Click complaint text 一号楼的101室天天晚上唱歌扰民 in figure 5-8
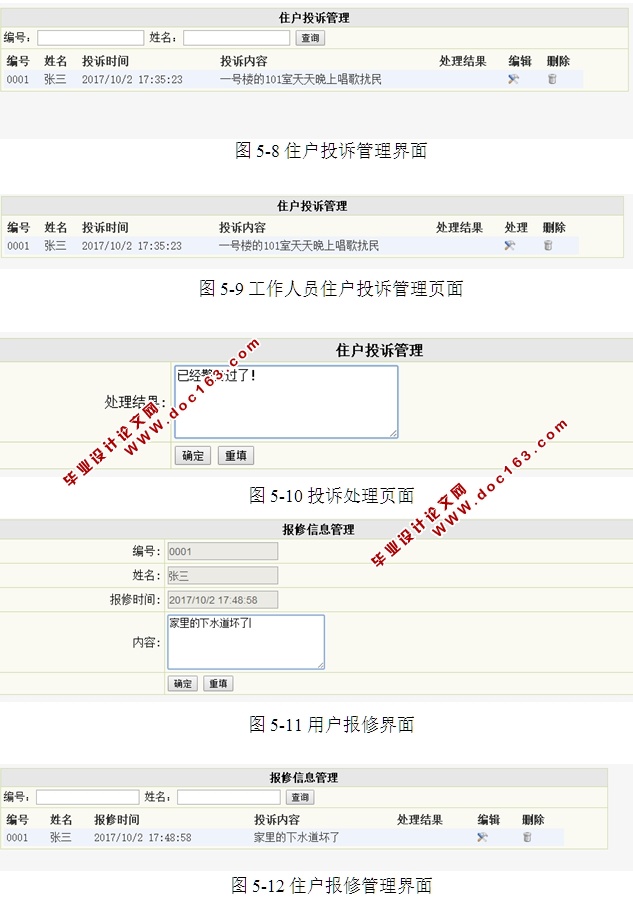This screenshot has height=912, width=633. coord(301,79)
